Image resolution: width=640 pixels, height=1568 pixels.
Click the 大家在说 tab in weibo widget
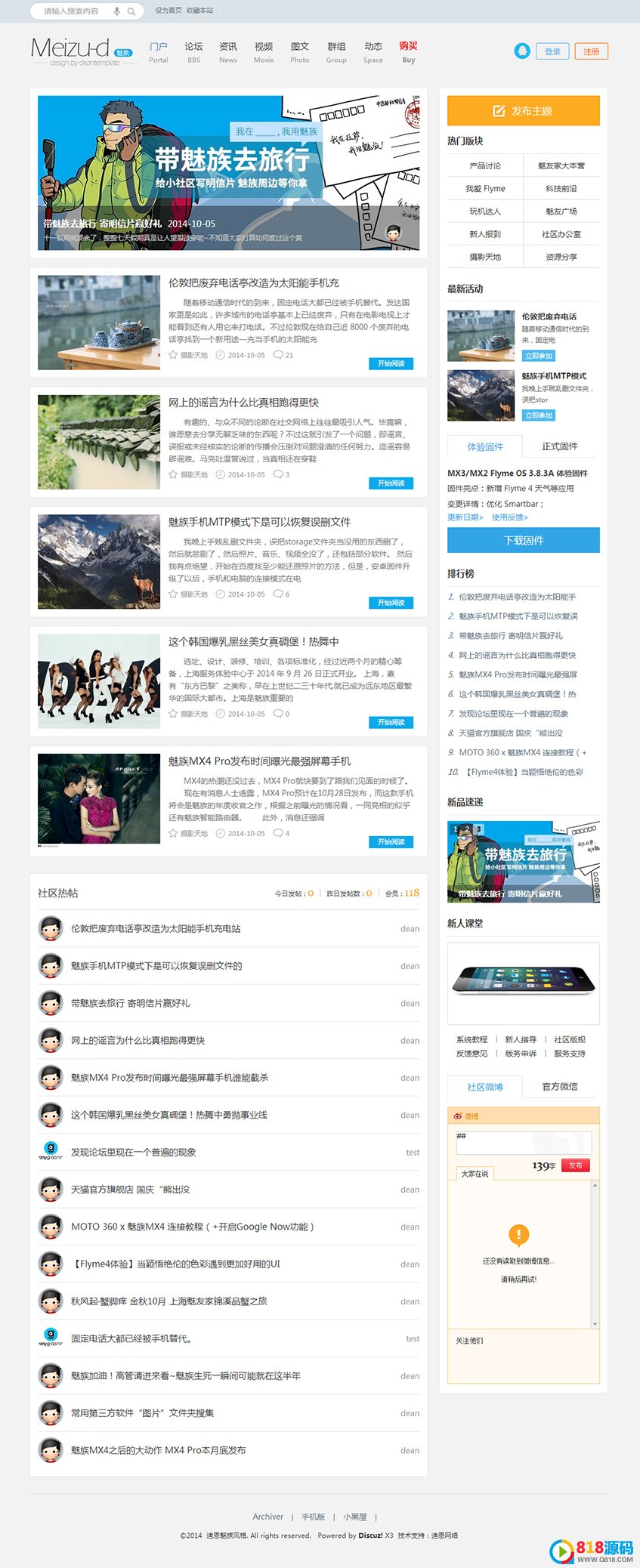475,1174
